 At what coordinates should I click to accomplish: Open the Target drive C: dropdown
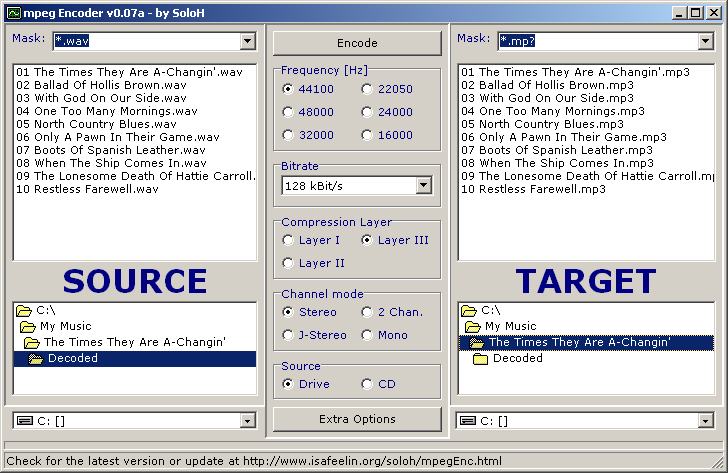705,421
